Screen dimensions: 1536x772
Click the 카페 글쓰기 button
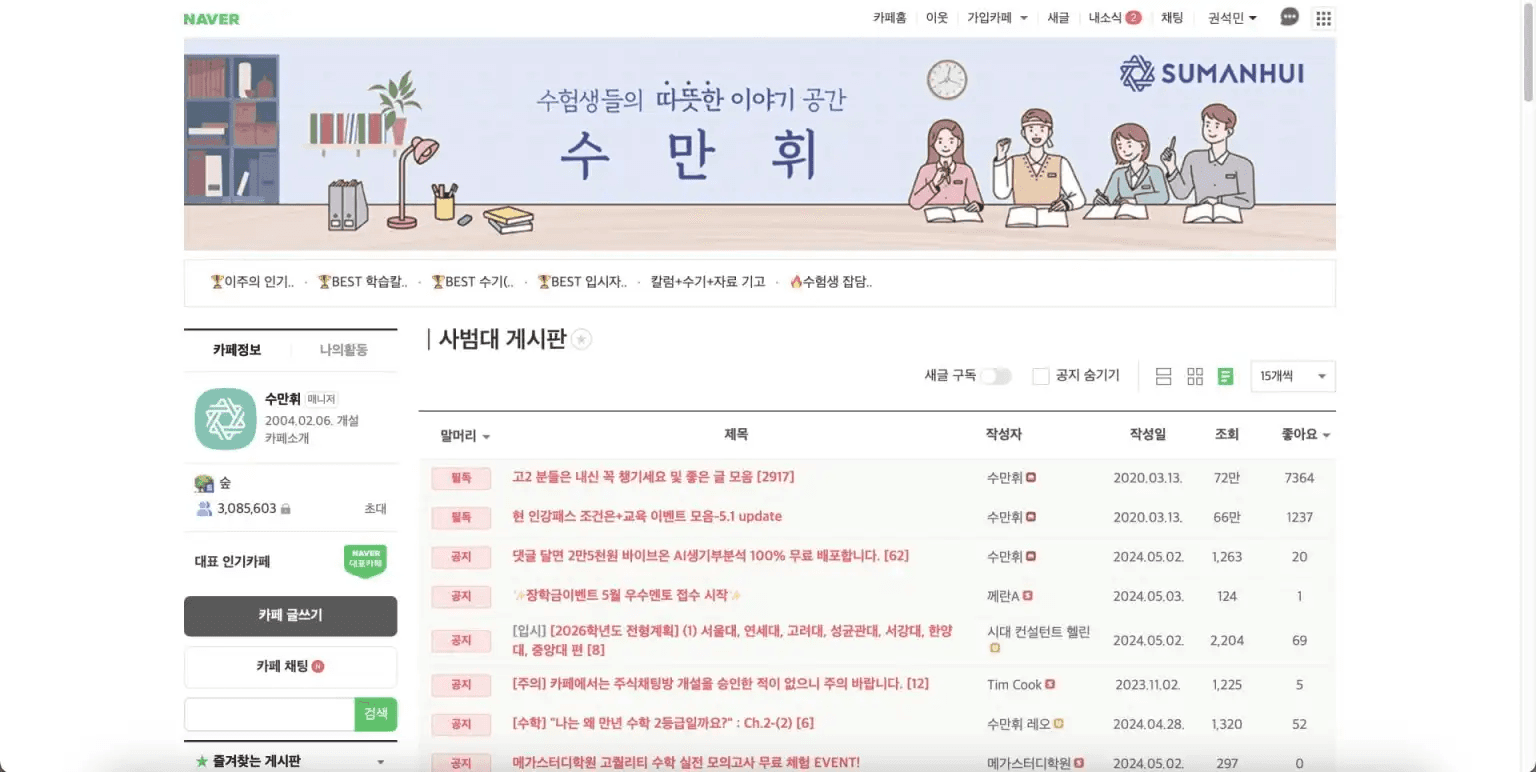click(x=290, y=616)
